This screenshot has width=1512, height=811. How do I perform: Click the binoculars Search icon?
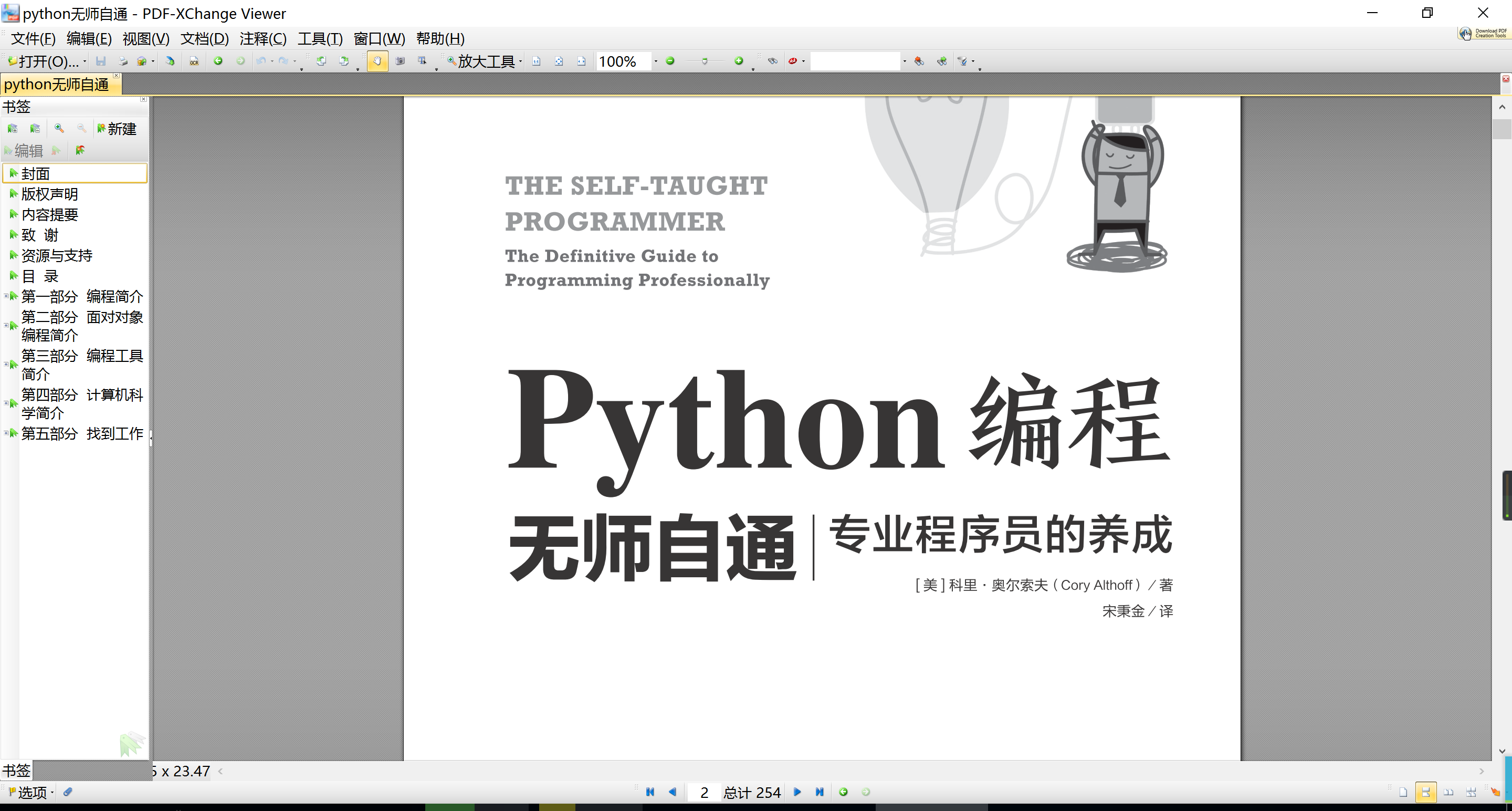coord(773,61)
